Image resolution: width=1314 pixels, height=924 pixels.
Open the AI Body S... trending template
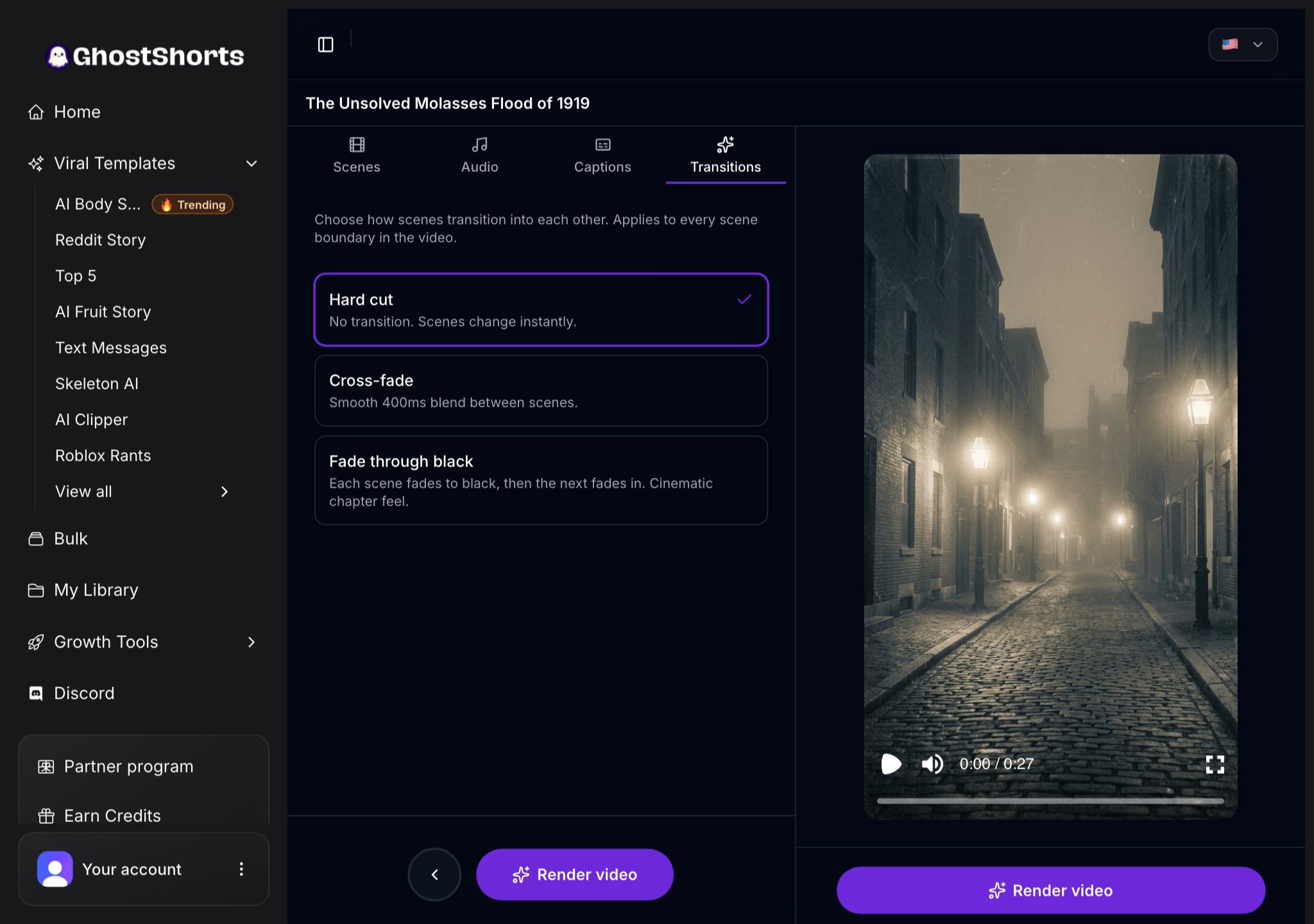click(x=144, y=205)
